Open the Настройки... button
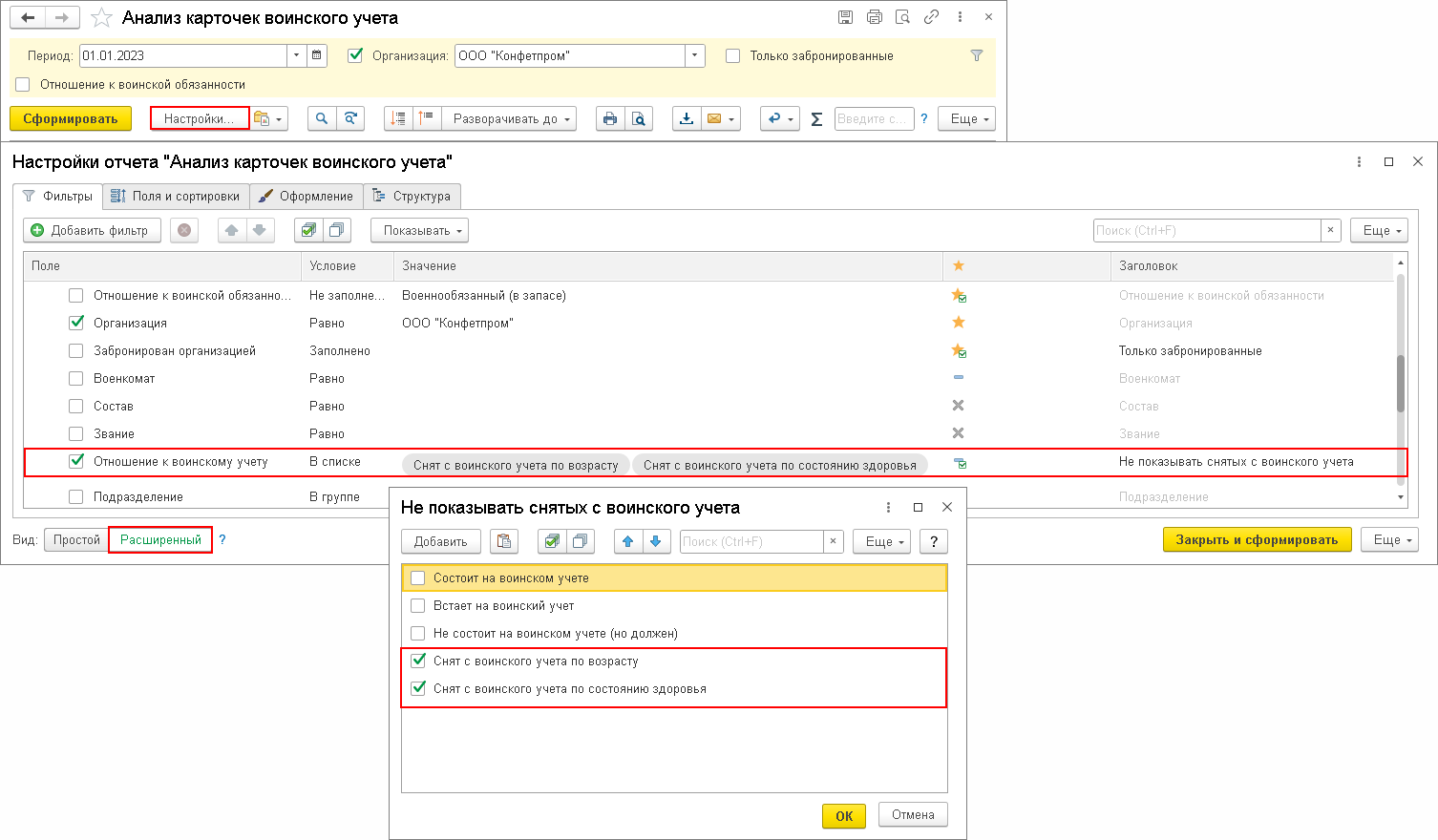The image size is (1438, 840). [199, 118]
